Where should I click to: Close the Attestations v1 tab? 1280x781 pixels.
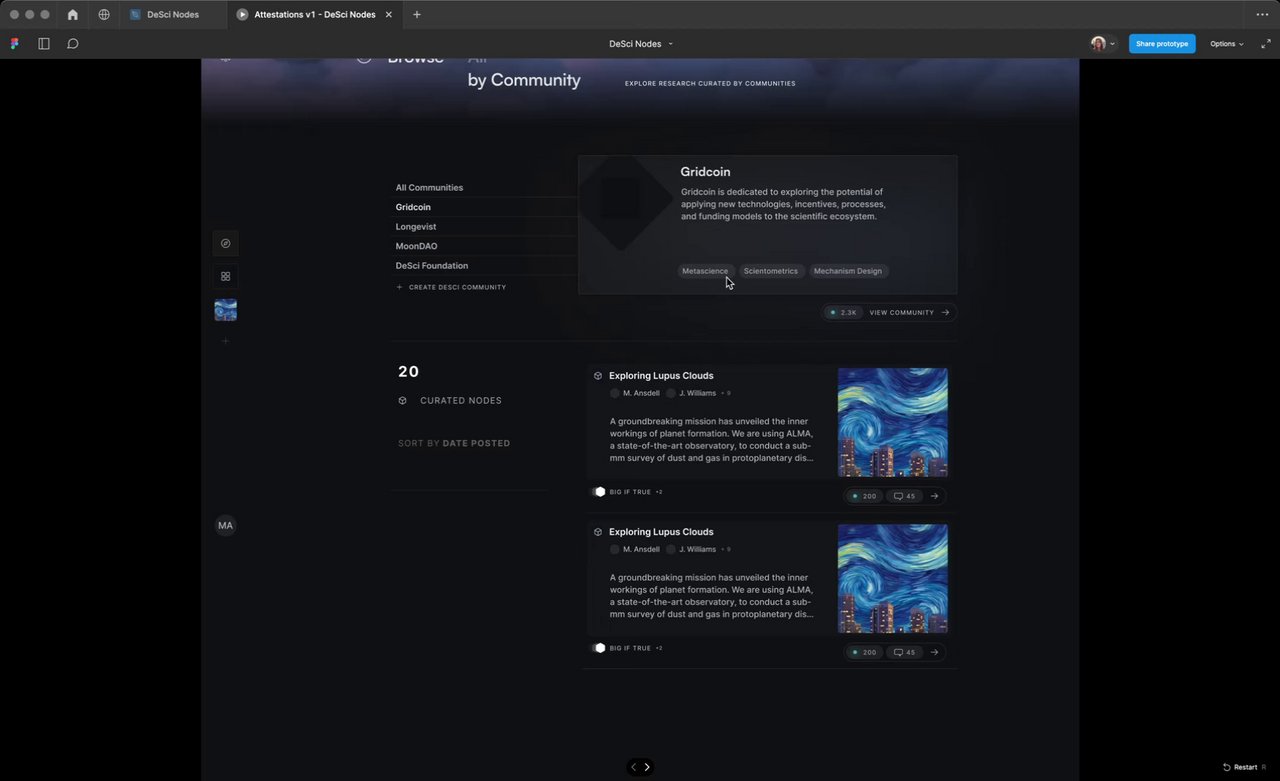(389, 15)
